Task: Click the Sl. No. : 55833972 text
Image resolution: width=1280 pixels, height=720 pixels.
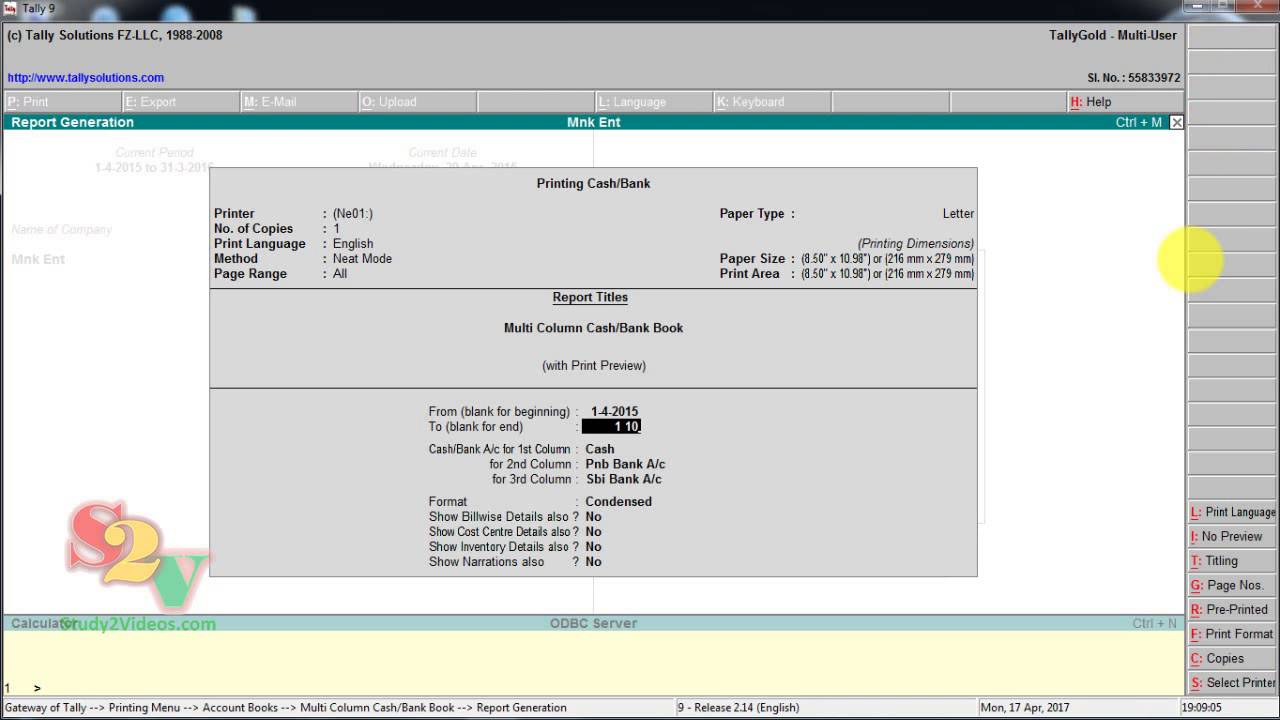Action: tap(1133, 77)
